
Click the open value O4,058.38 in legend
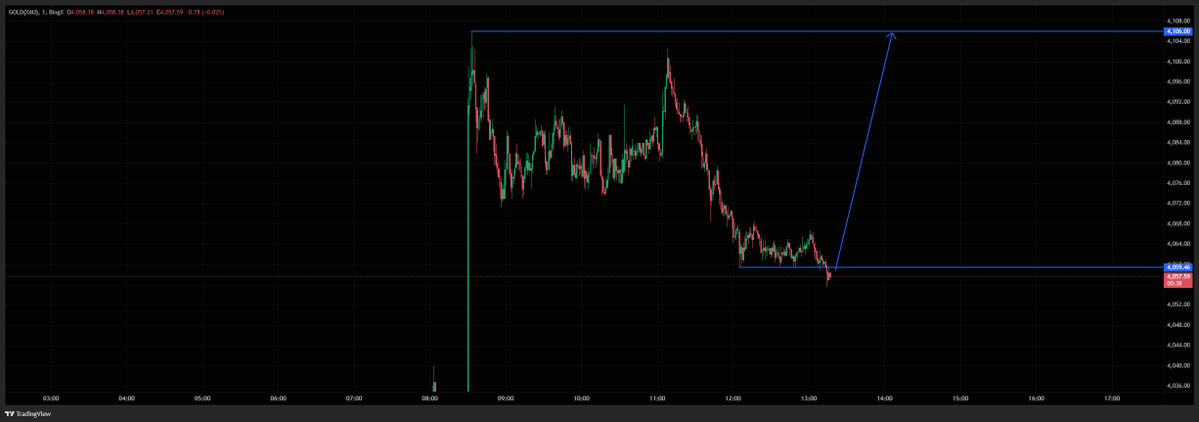[80, 12]
